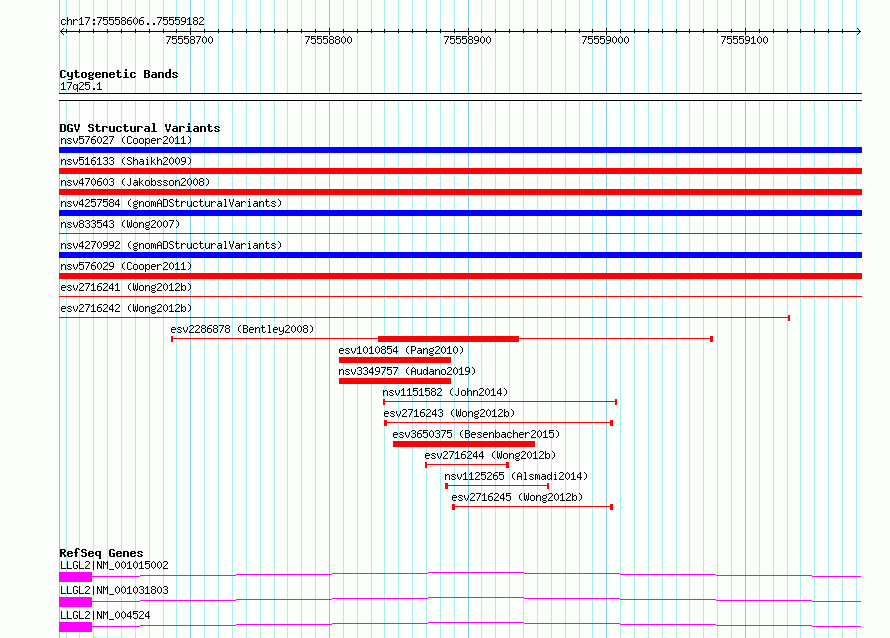Viewport: 890px width, 638px height.
Task: Click the Cytogenetic Bands track title
Action: 119,74
